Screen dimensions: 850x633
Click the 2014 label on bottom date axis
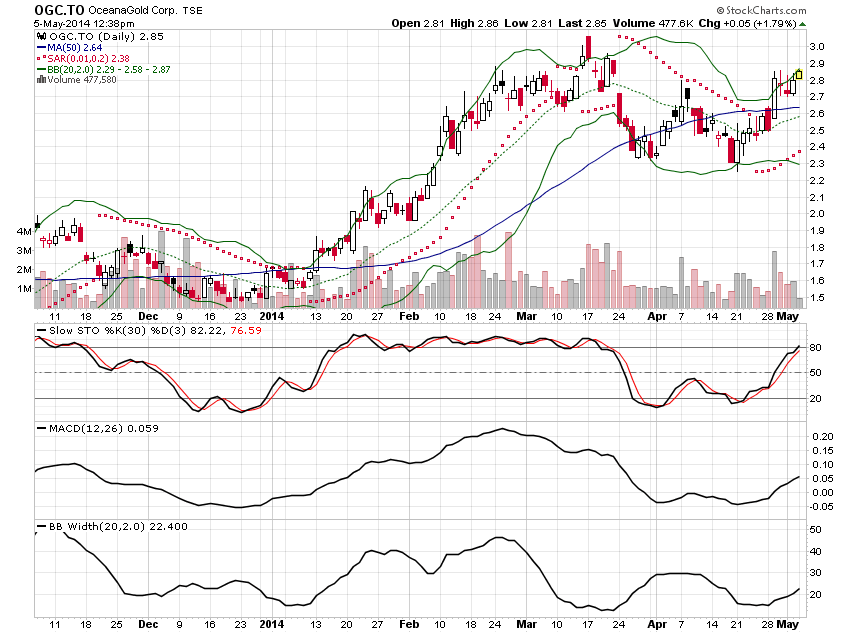pos(272,624)
